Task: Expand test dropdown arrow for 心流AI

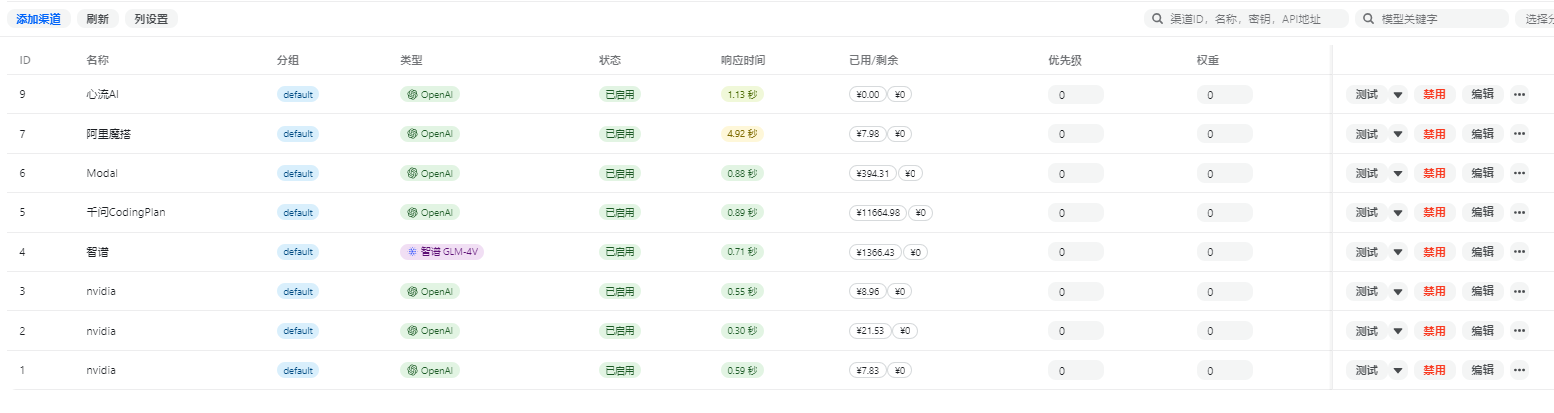Action: (1398, 94)
